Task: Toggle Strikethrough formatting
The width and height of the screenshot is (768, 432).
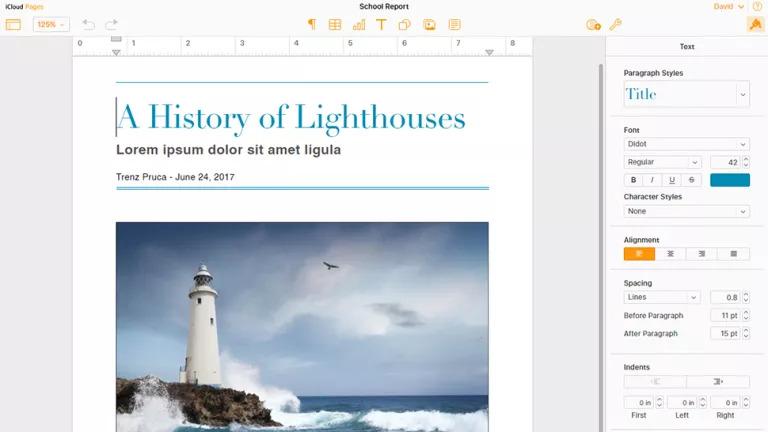Action: click(692, 180)
